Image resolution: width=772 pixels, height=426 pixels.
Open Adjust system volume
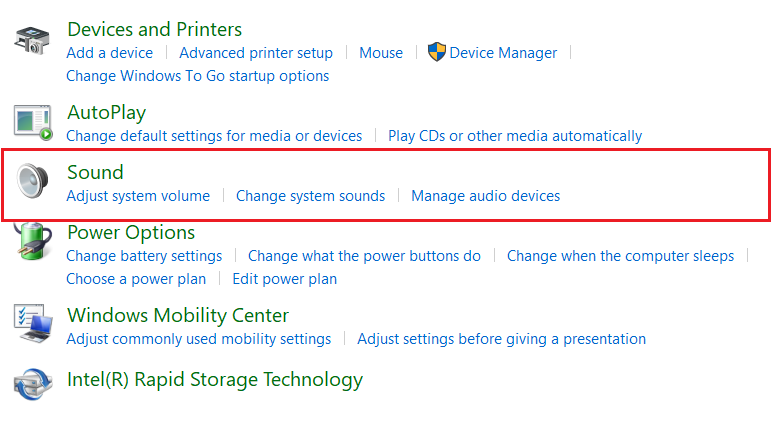(x=138, y=196)
